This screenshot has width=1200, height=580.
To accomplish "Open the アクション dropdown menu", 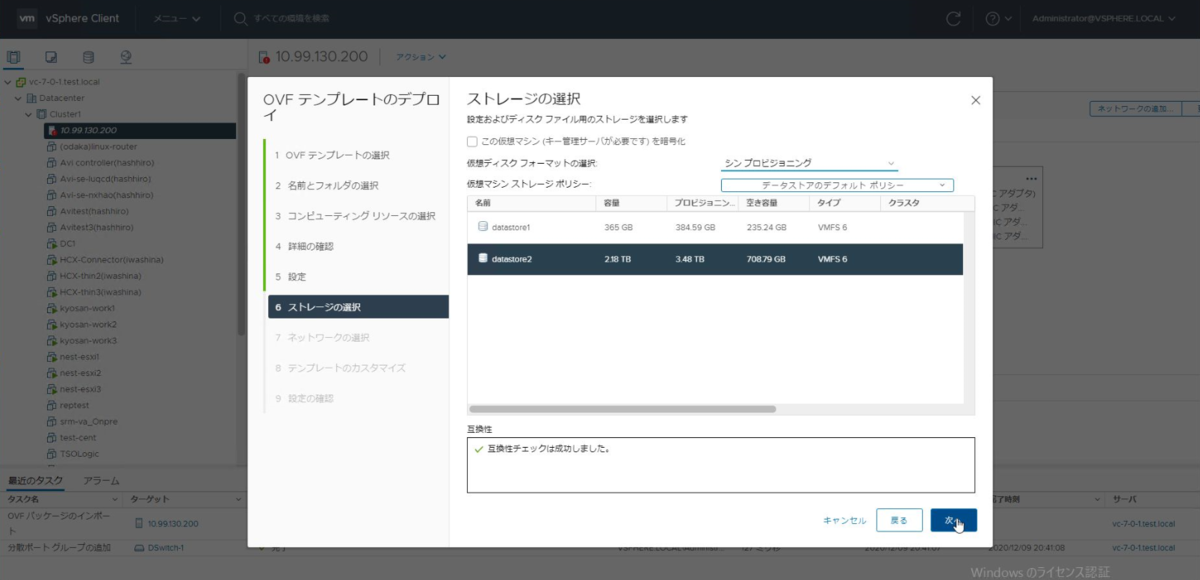I will (421, 57).
